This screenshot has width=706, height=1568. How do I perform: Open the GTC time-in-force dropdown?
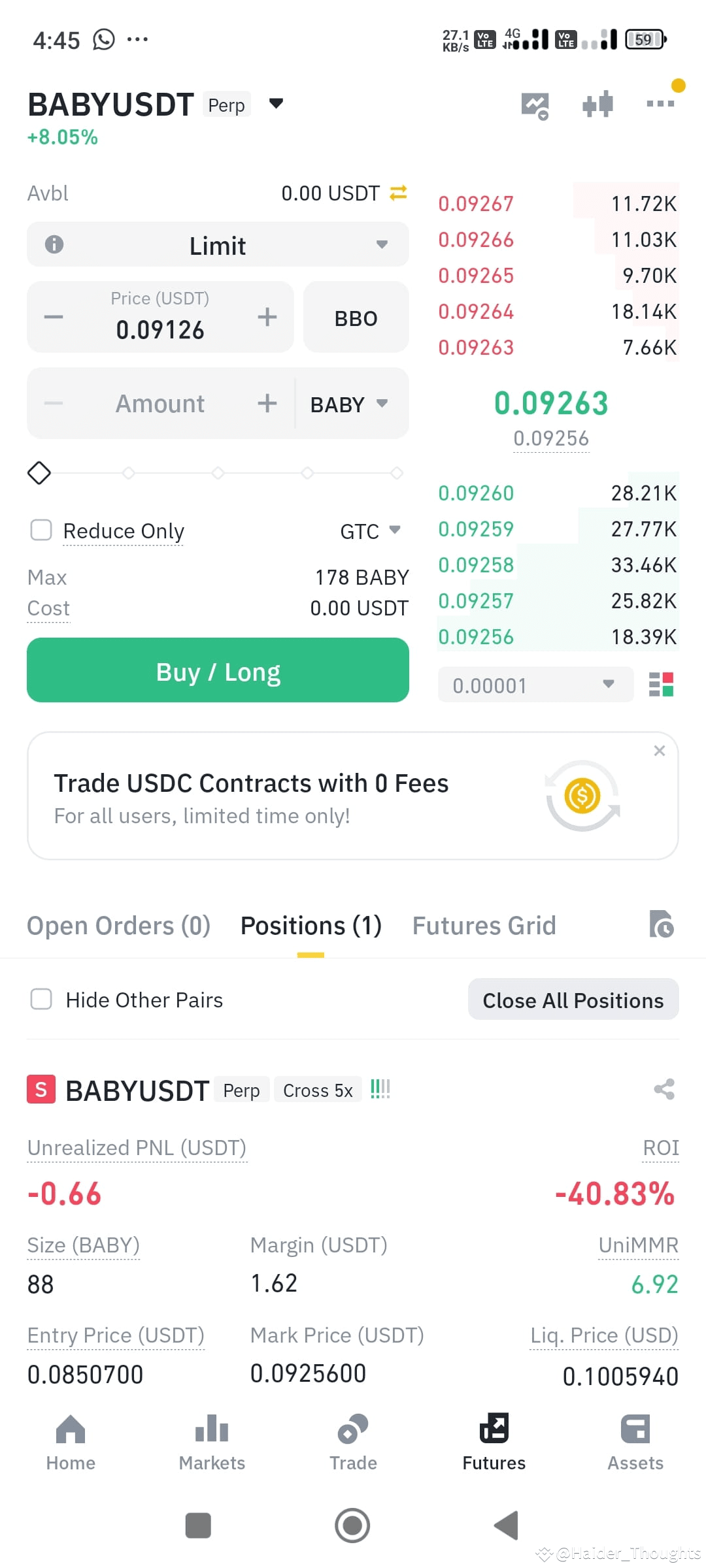click(370, 531)
